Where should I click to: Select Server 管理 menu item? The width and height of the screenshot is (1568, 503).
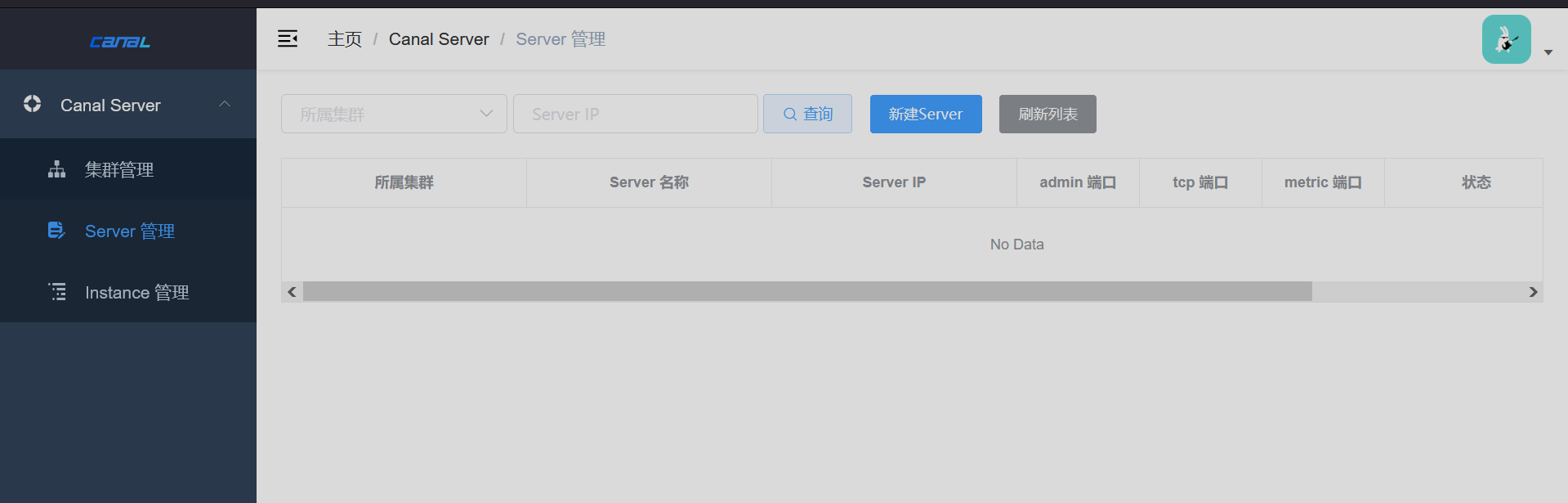pyautogui.click(x=128, y=231)
